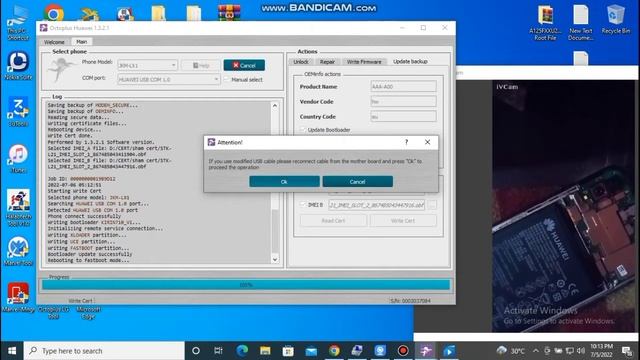Click the log line 'Phone connect successfully'
The width and height of the screenshot is (640, 360).
pos(84,216)
